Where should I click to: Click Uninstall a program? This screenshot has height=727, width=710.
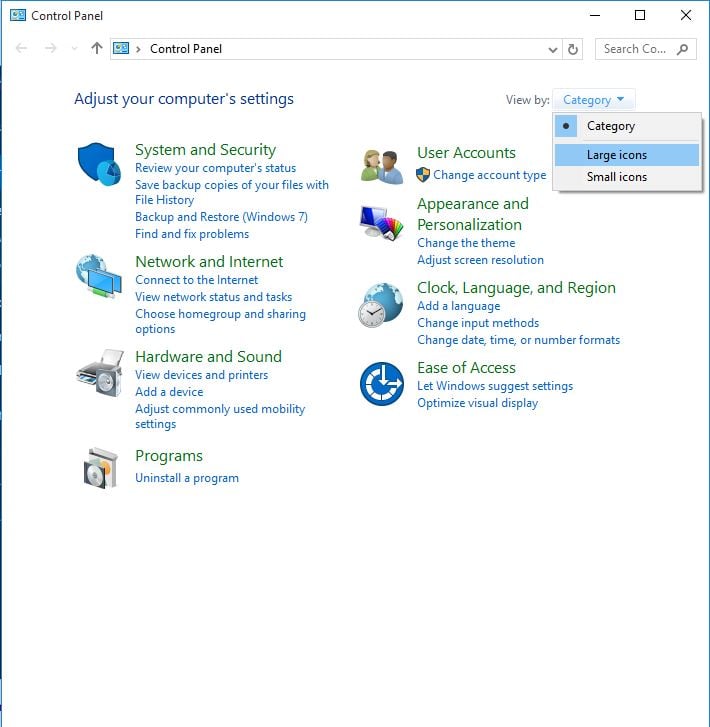pos(187,478)
